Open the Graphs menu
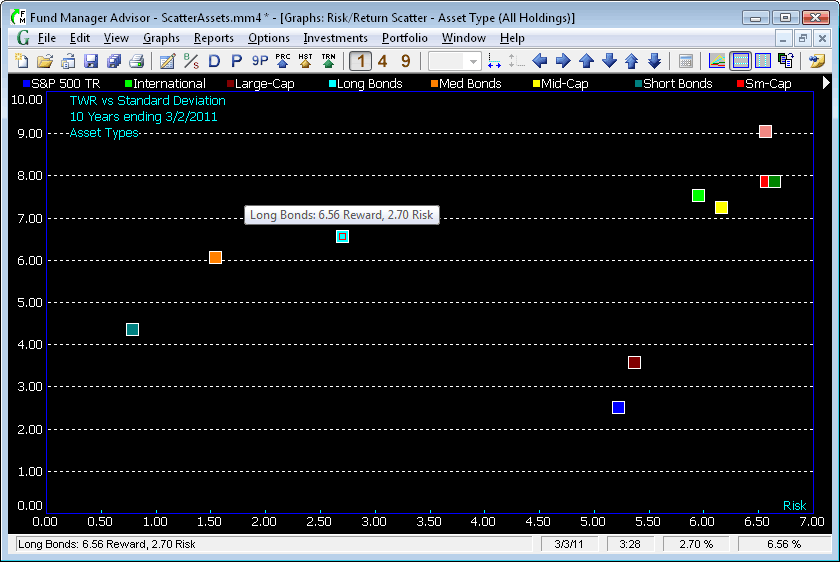 (161, 38)
